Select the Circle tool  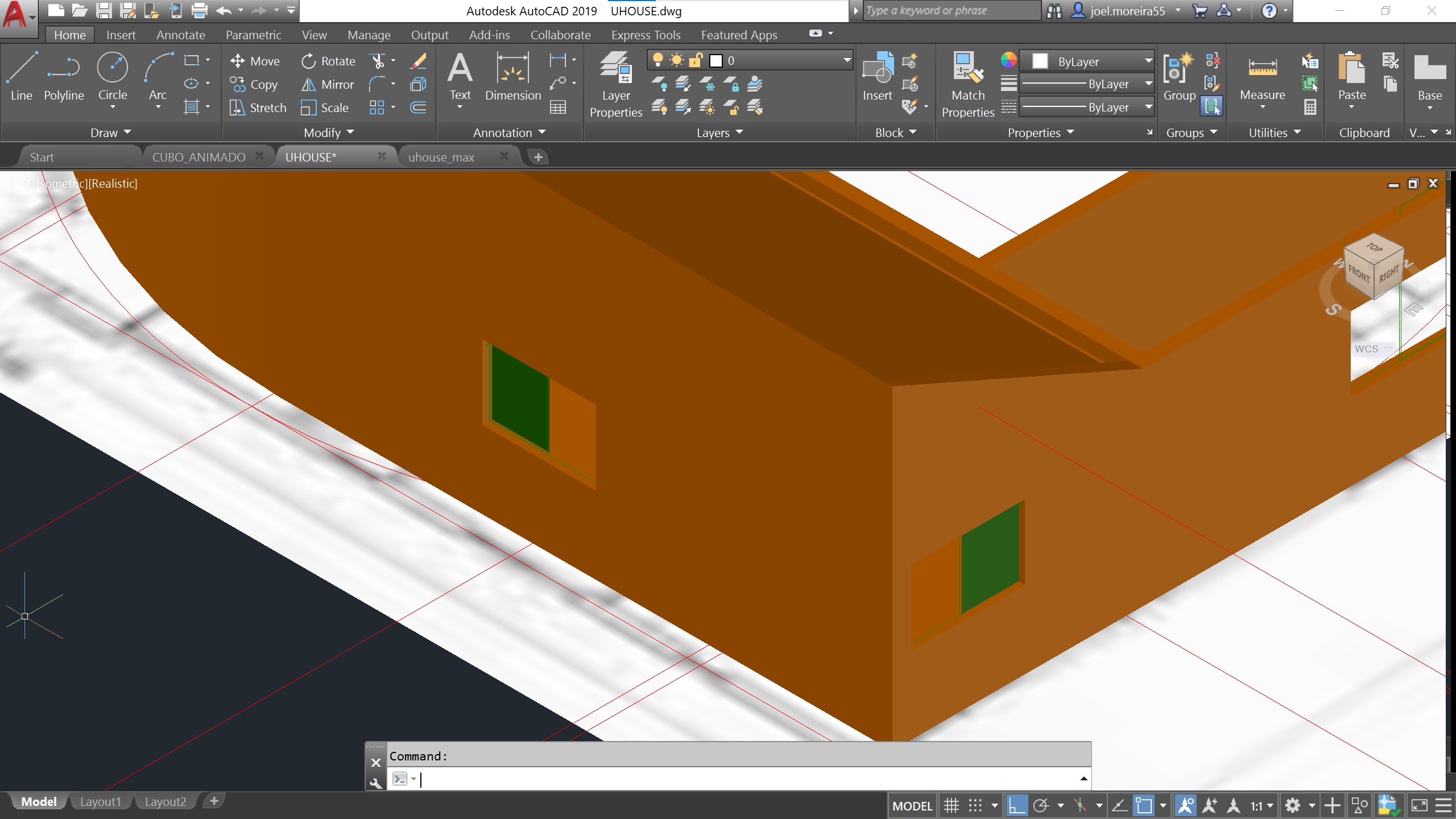(x=113, y=77)
